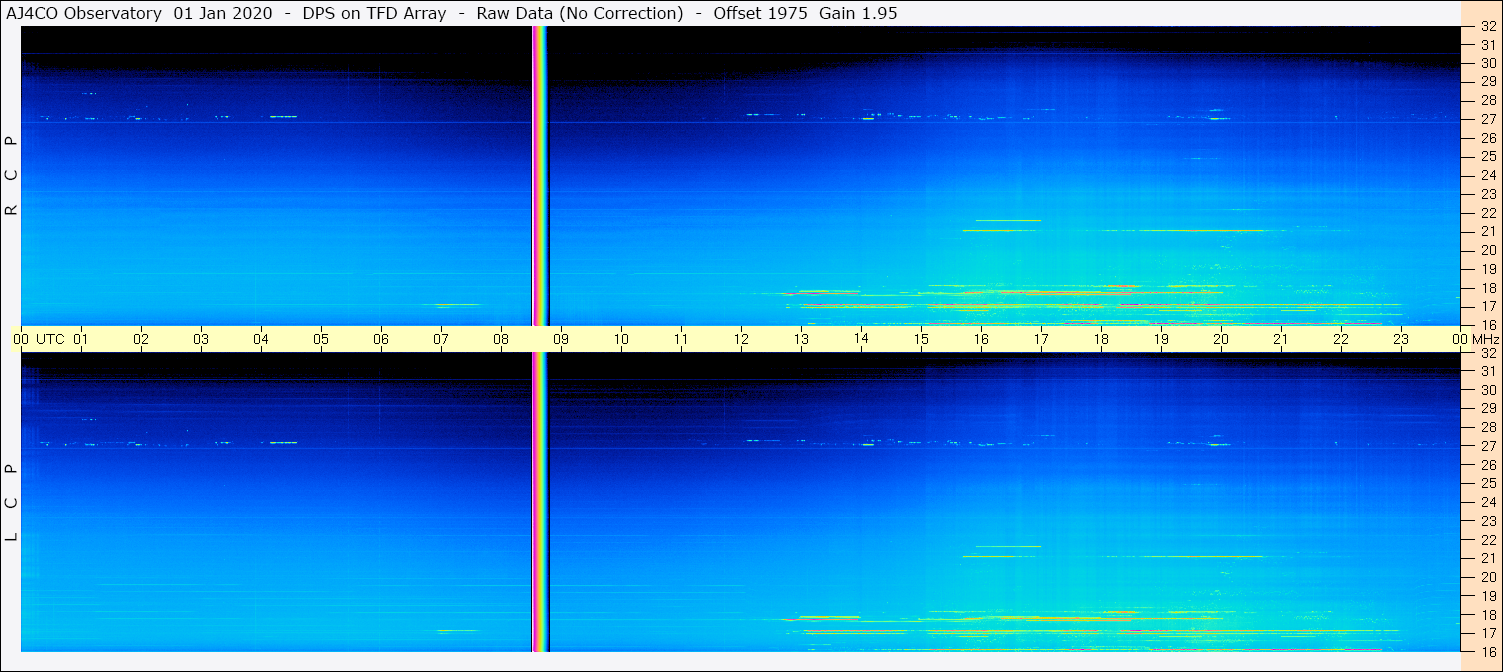Select the 27 frequency label of RCP panel
The width and height of the screenshot is (1503, 672).
1488,119
